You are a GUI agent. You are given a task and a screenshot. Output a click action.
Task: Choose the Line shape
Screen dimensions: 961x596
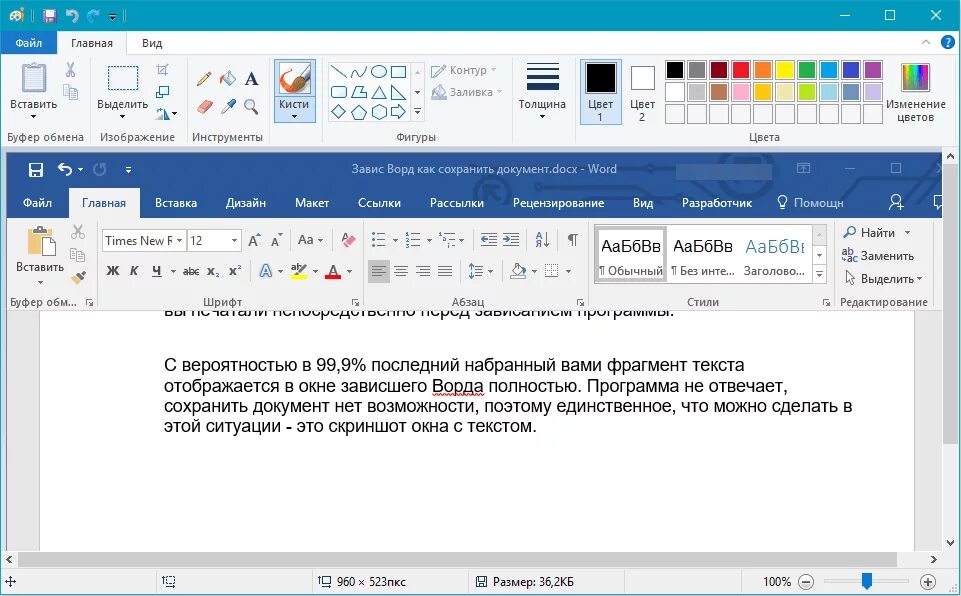tap(338, 72)
